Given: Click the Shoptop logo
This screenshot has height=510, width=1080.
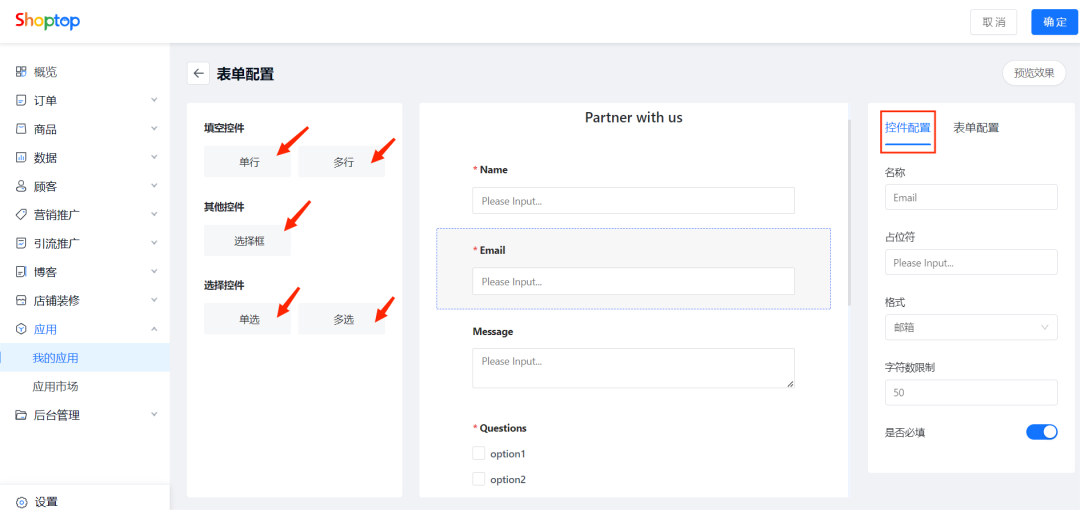Looking at the screenshot, I should point(48,21).
